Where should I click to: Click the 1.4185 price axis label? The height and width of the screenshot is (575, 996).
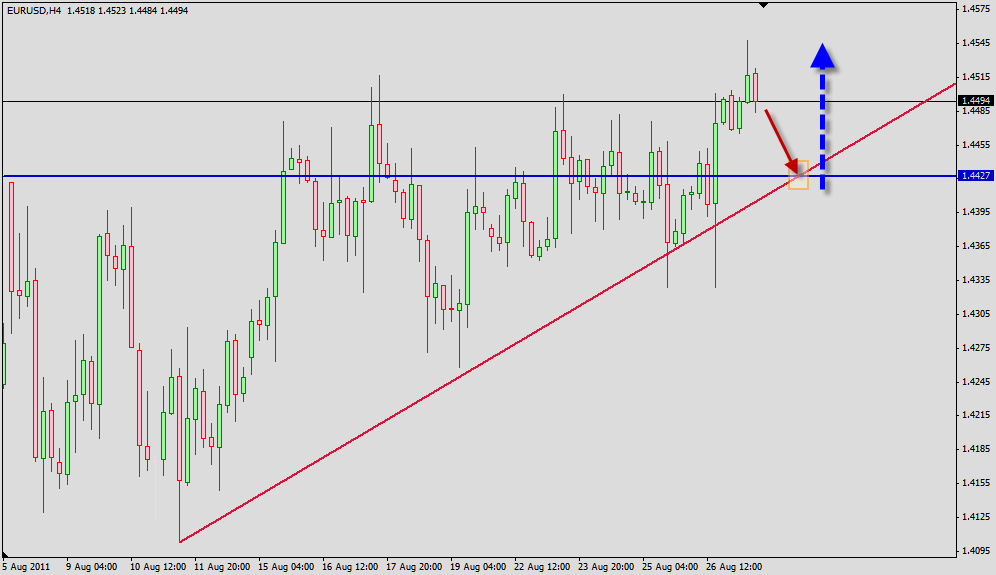pyautogui.click(x=976, y=449)
